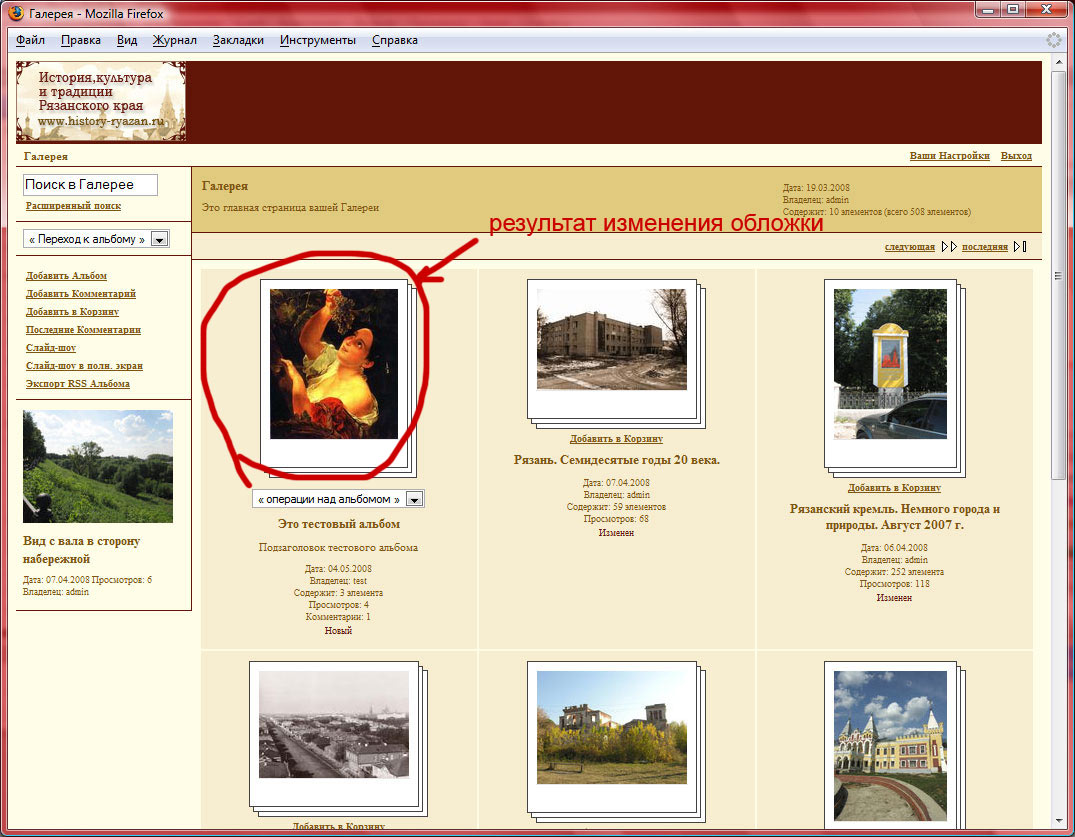Open test album painting cover thumbnail
The image size is (1075, 837).
click(x=334, y=364)
